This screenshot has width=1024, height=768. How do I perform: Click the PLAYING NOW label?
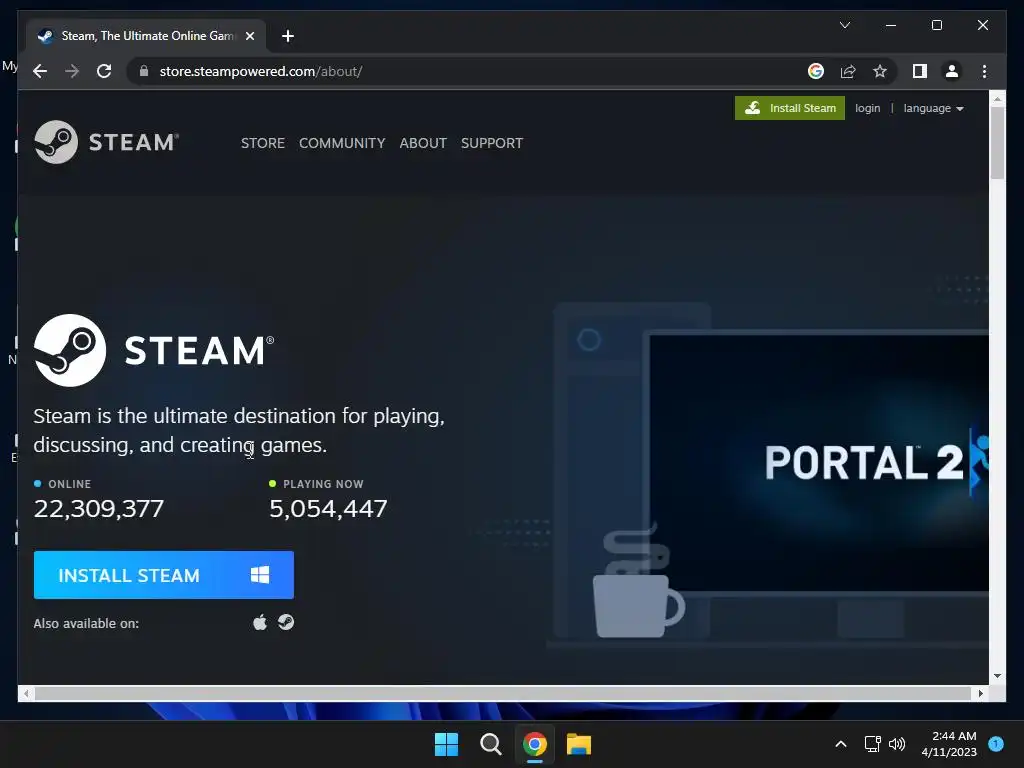click(x=323, y=484)
